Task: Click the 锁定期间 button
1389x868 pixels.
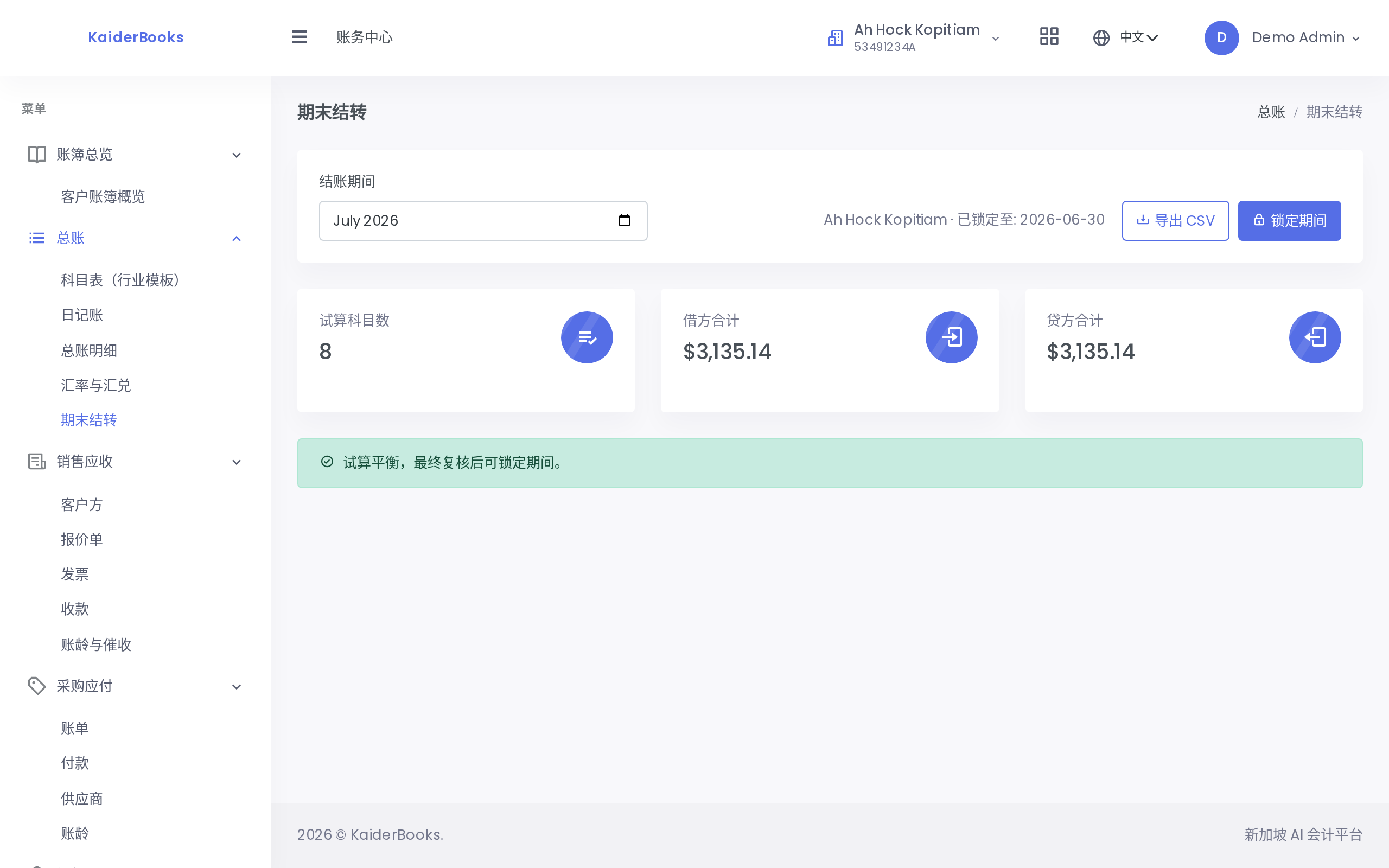Action: (x=1289, y=220)
